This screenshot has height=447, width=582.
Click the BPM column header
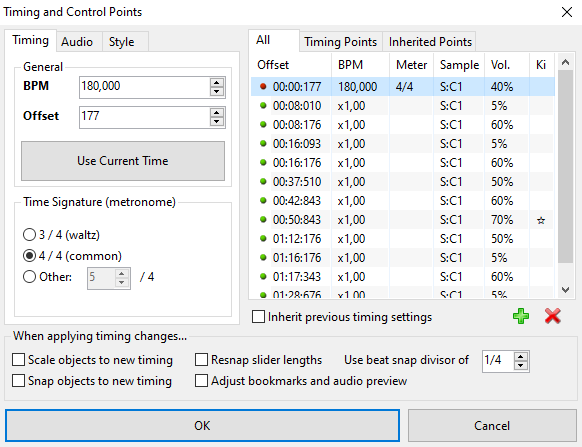[x=360, y=65]
